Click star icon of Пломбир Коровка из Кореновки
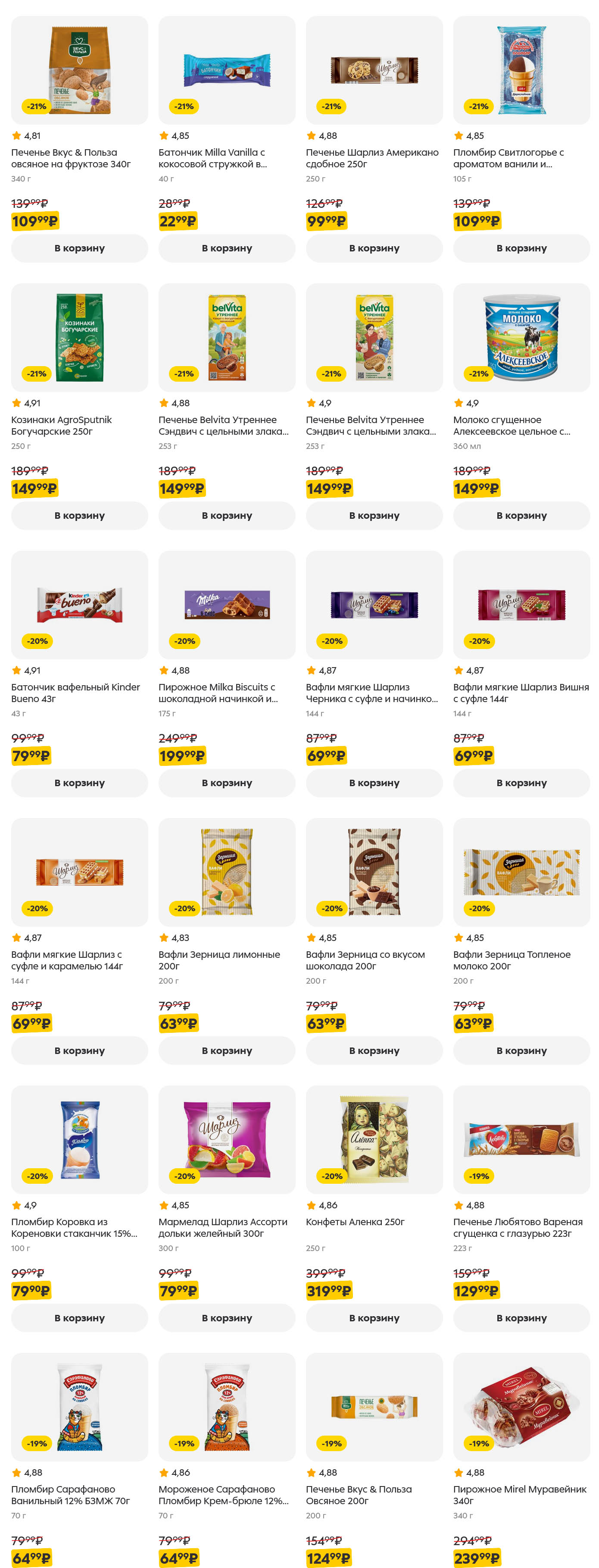The image size is (599, 1568). pos(16,1205)
